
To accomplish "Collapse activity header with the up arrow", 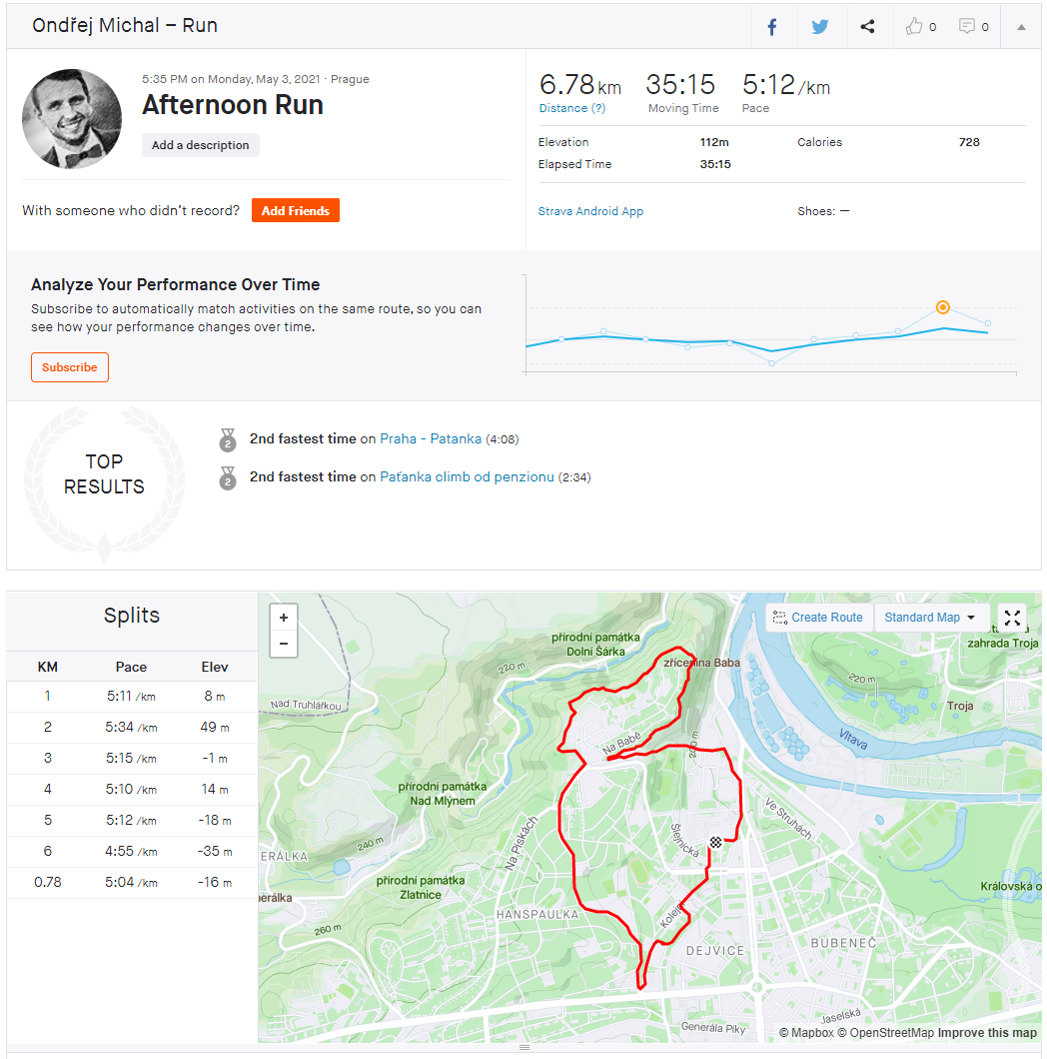I will [x=1021, y=27].
